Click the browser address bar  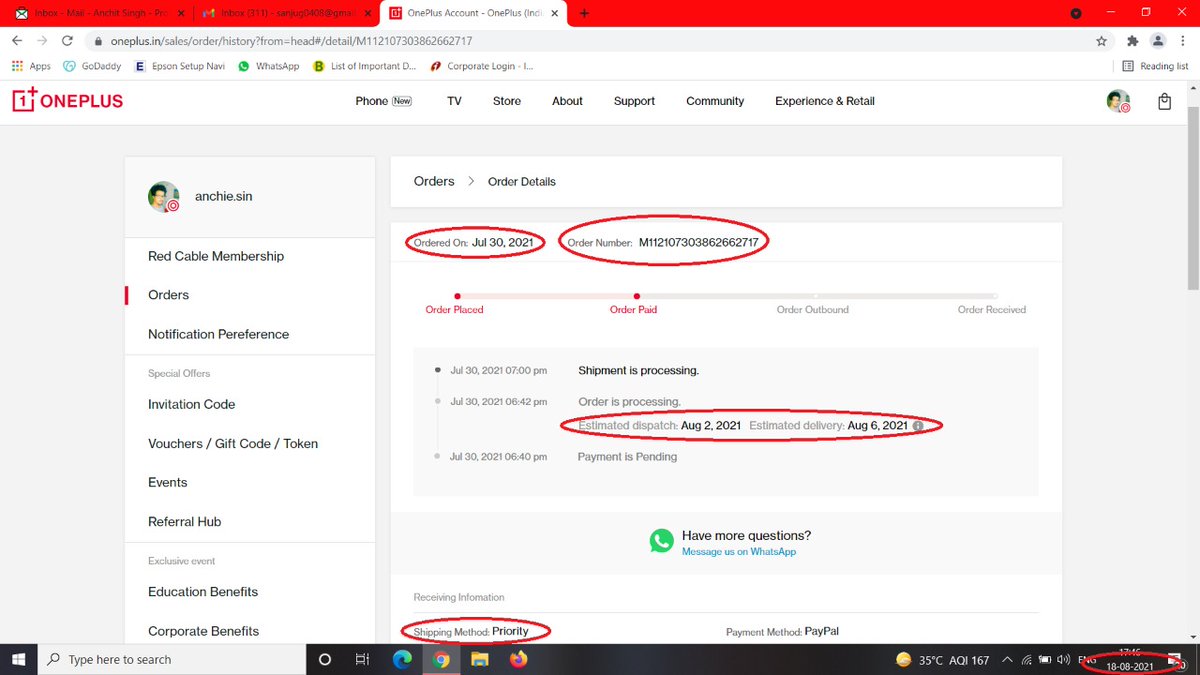(x=590, y=41)
